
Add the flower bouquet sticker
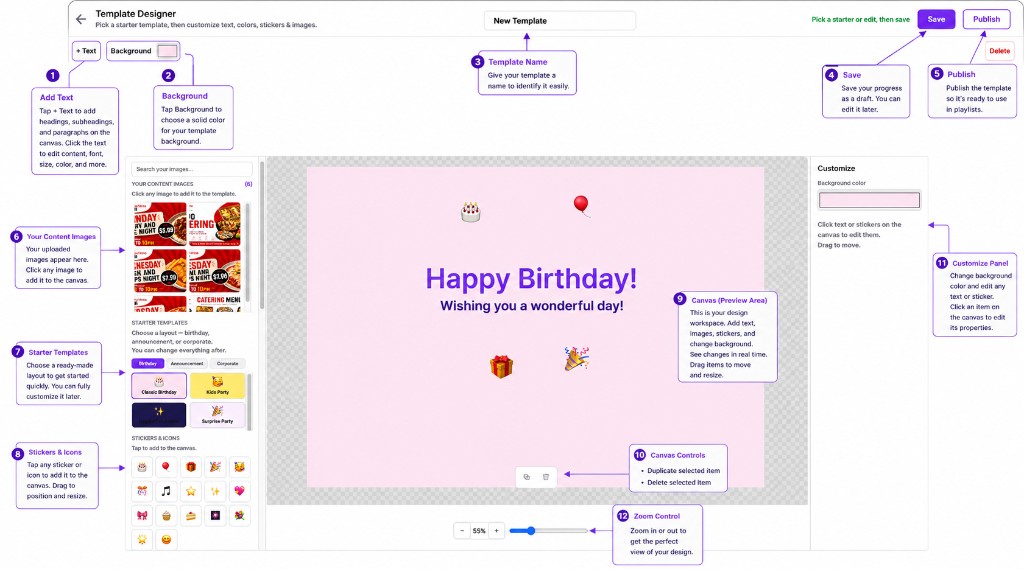[x=240, y=515]
